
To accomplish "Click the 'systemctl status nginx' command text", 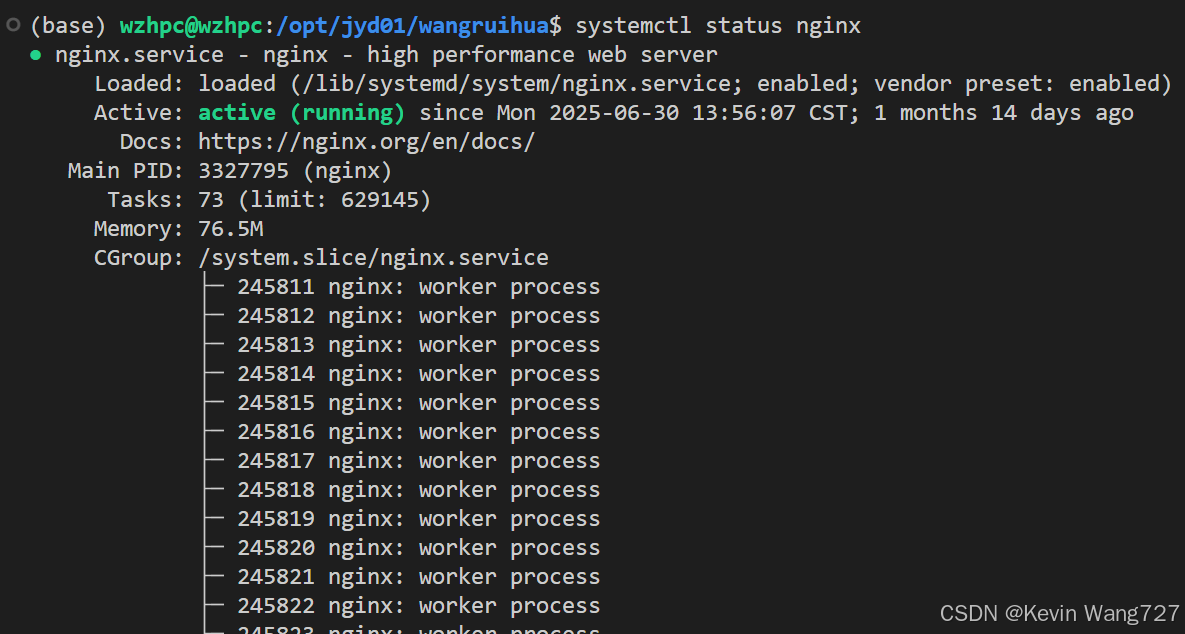I will (718, 26).
